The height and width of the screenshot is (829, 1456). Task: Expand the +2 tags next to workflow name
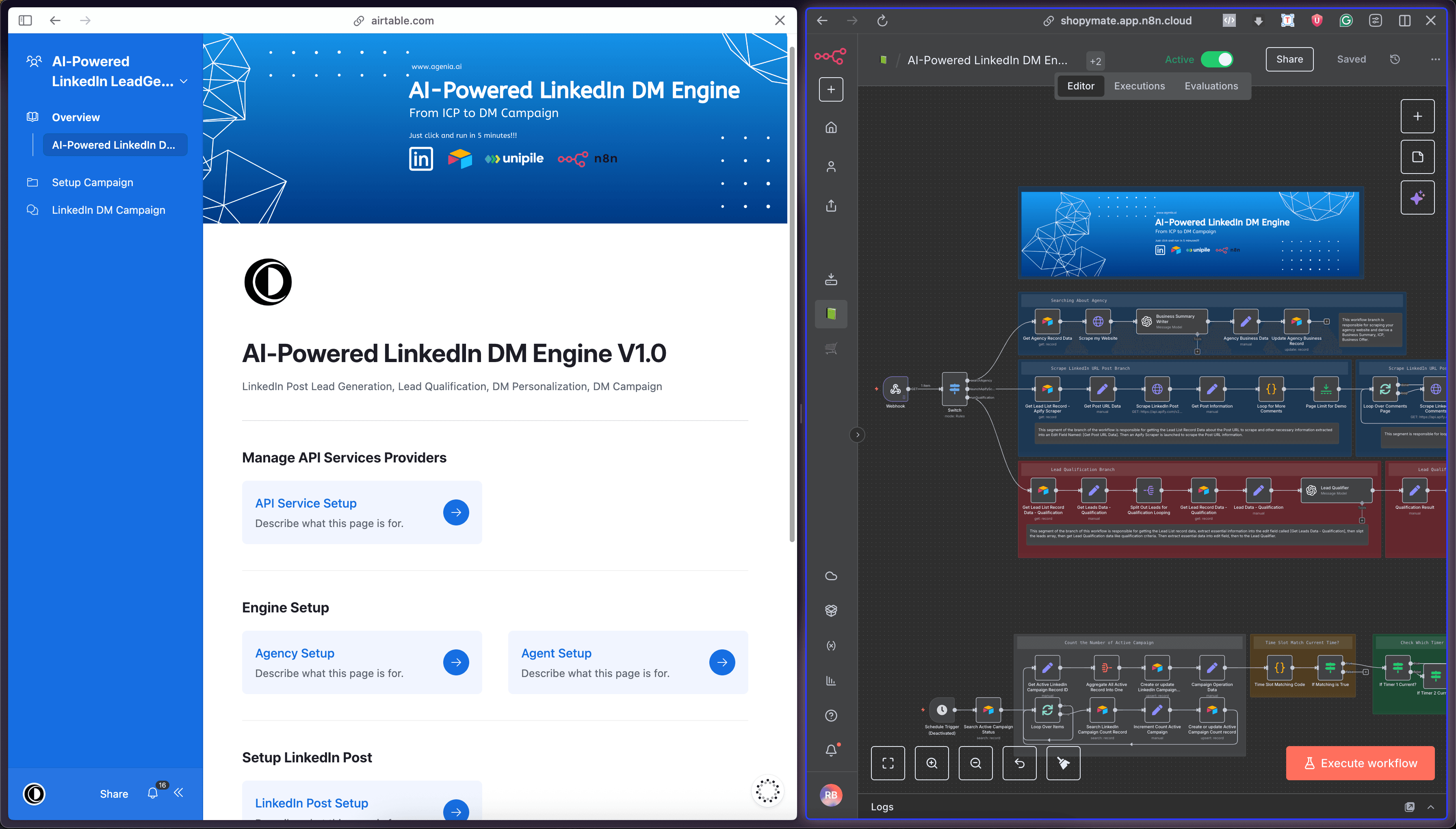[x=1095, y=61]
